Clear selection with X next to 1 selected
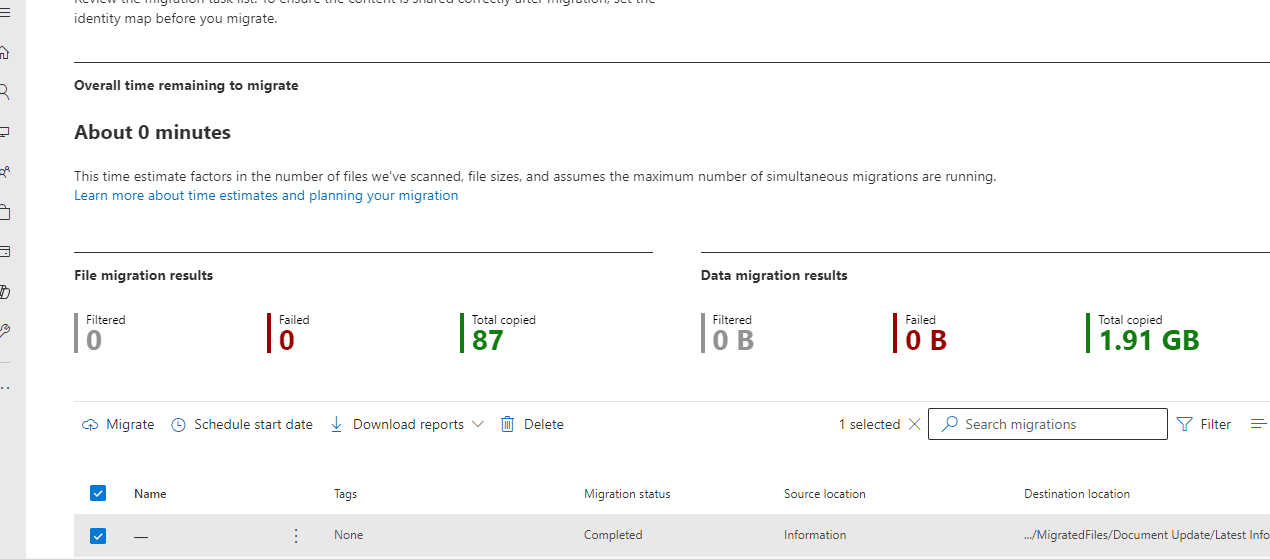Image resolution: width=1270 pixels, height=559 pixels. click(x=913, y=424)
